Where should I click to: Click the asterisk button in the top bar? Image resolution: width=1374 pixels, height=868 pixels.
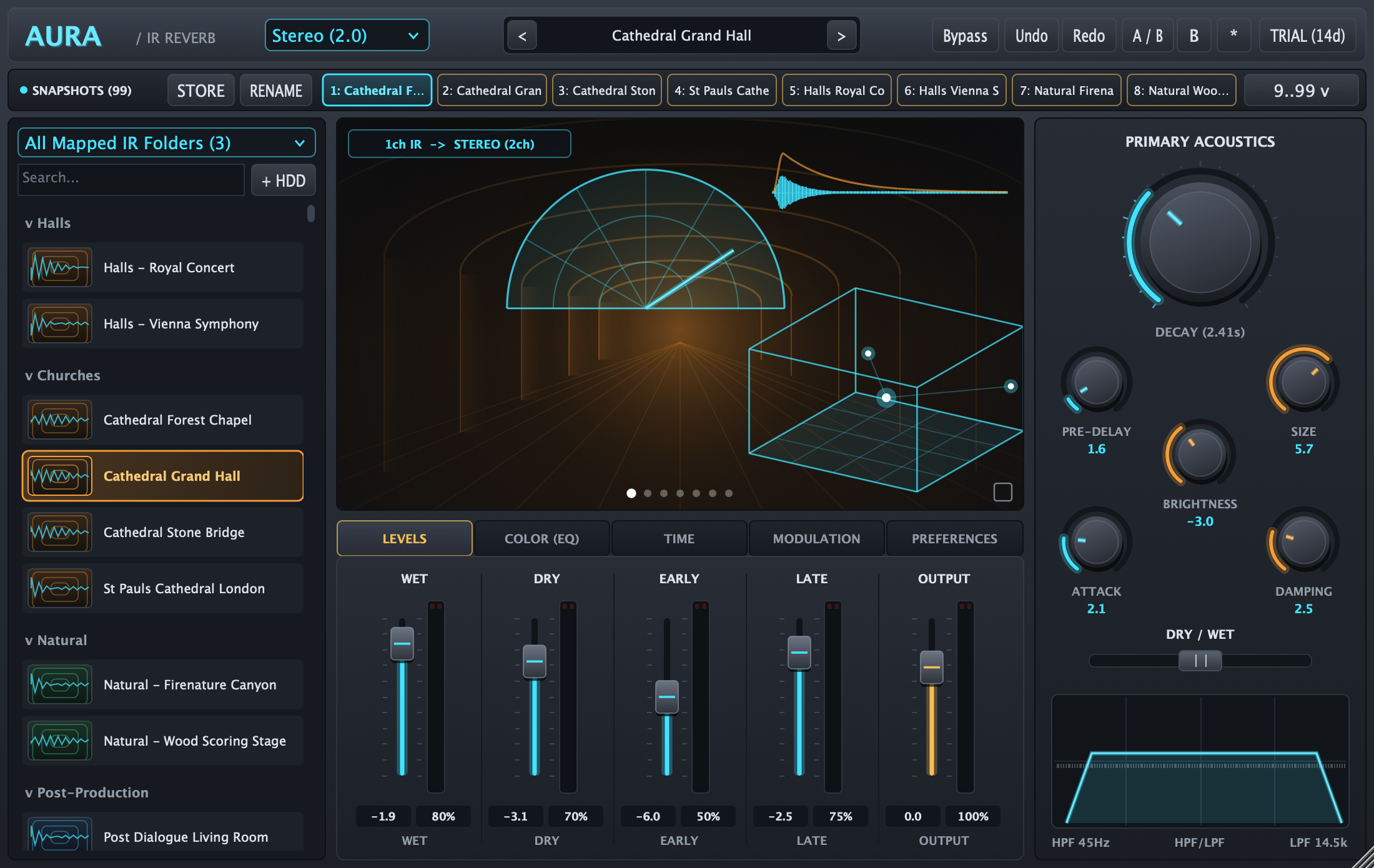1233,36
